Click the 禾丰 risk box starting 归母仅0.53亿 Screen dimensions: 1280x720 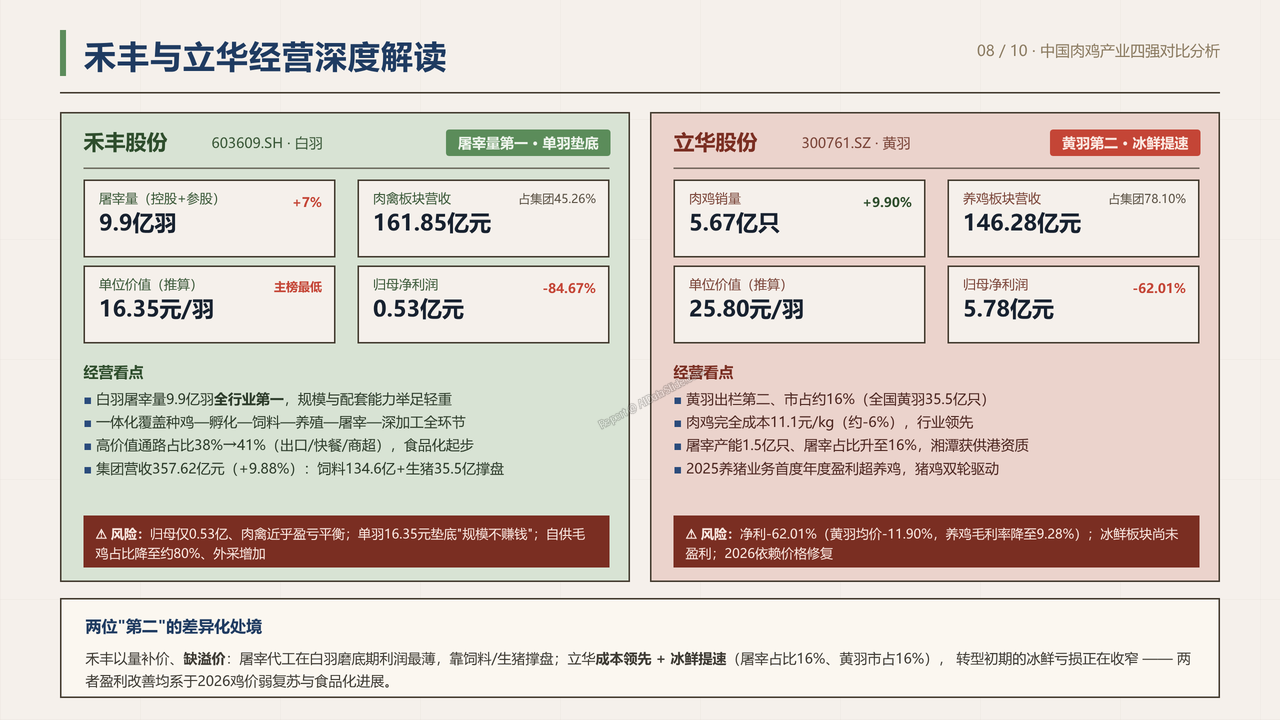coord(346,542)
